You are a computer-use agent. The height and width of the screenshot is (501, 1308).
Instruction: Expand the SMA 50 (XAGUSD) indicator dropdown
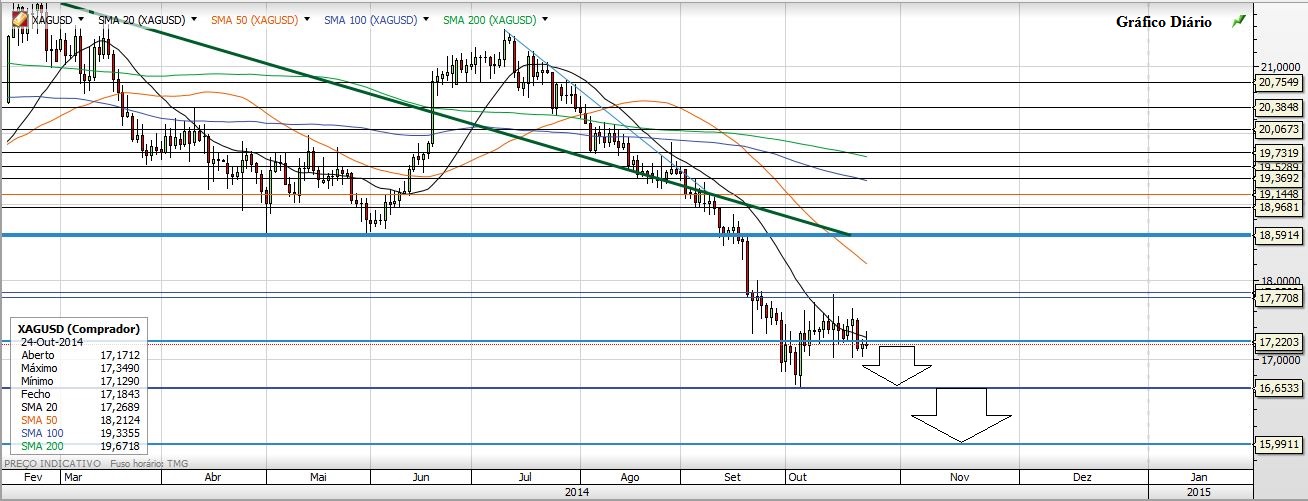(x=305, y=20)
